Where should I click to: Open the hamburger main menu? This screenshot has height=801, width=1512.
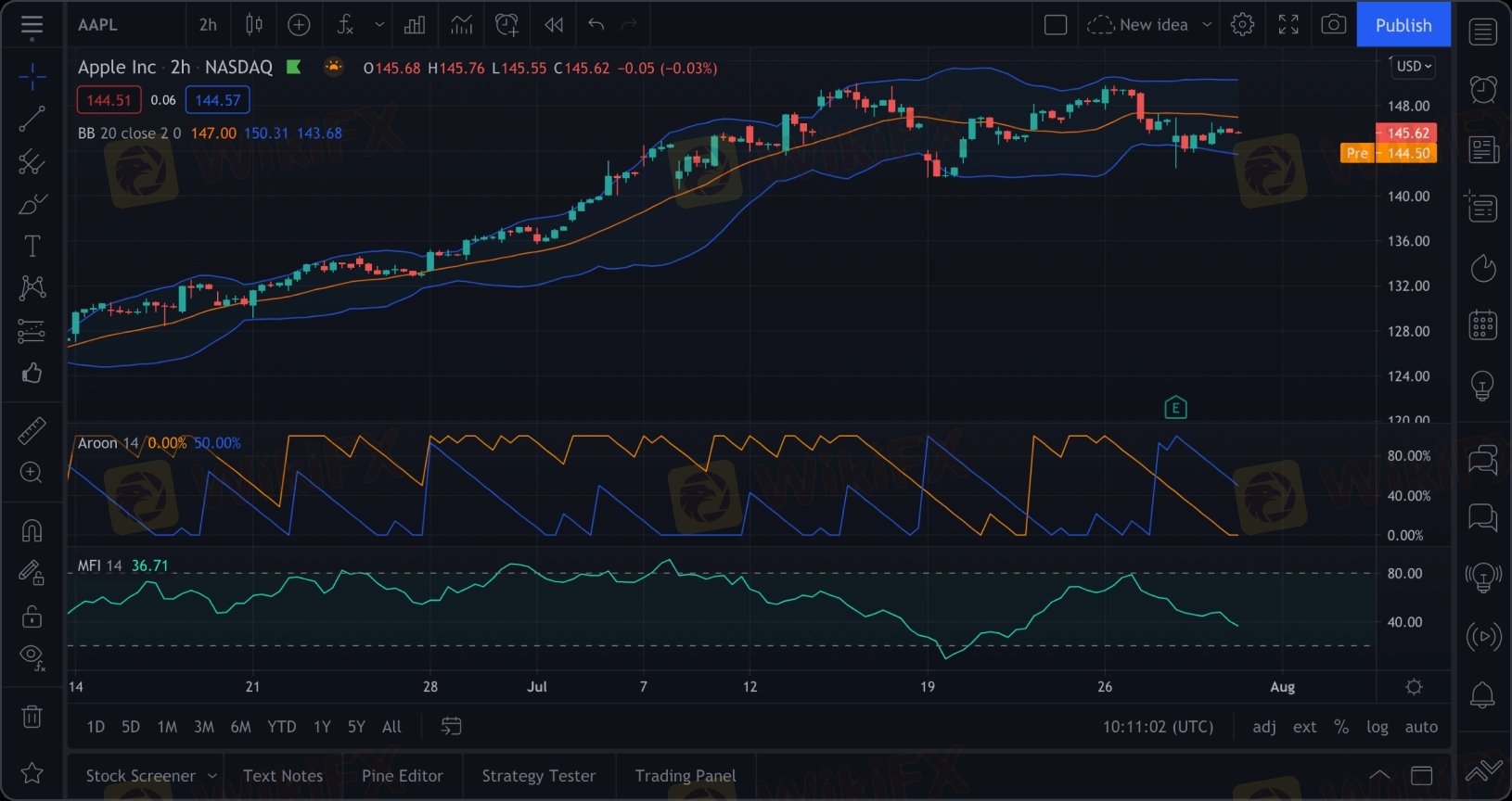coord(32,27)
